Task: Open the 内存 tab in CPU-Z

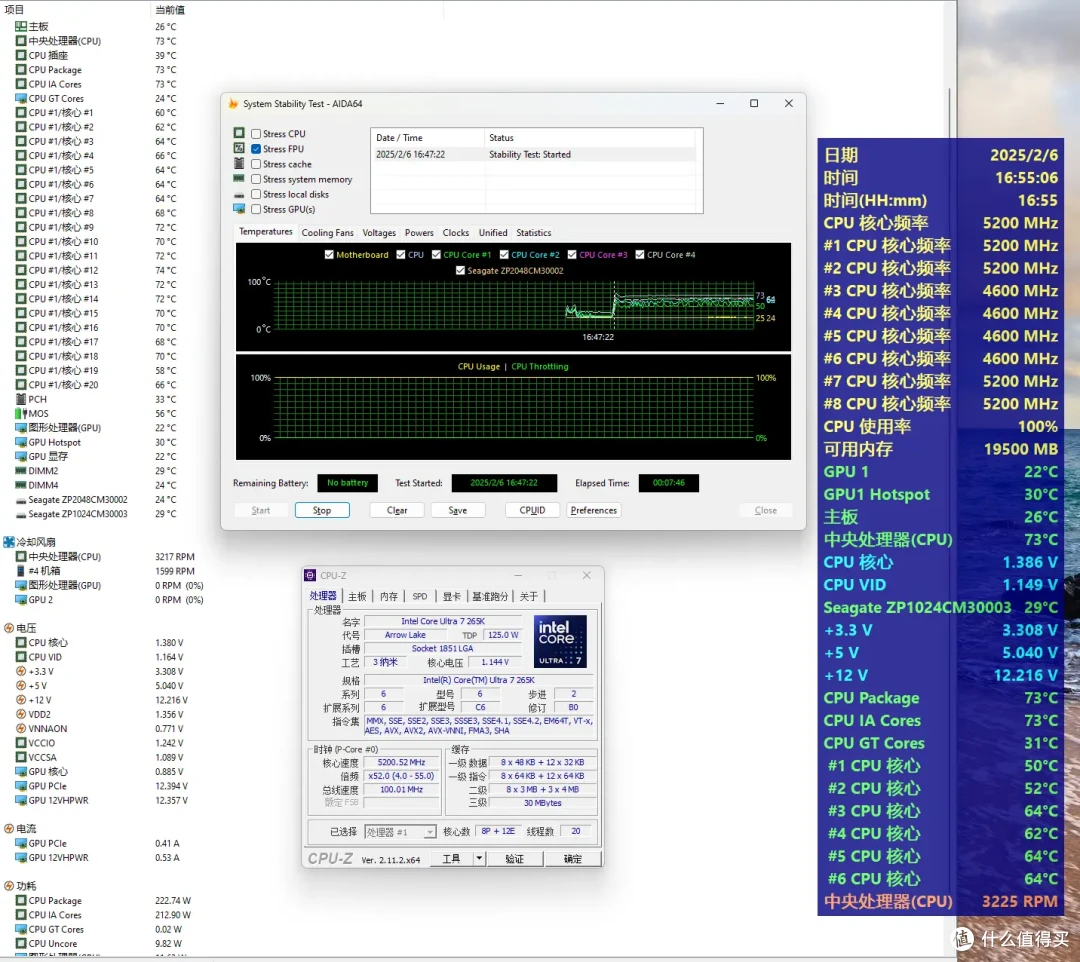Action: tap(389, 596)
